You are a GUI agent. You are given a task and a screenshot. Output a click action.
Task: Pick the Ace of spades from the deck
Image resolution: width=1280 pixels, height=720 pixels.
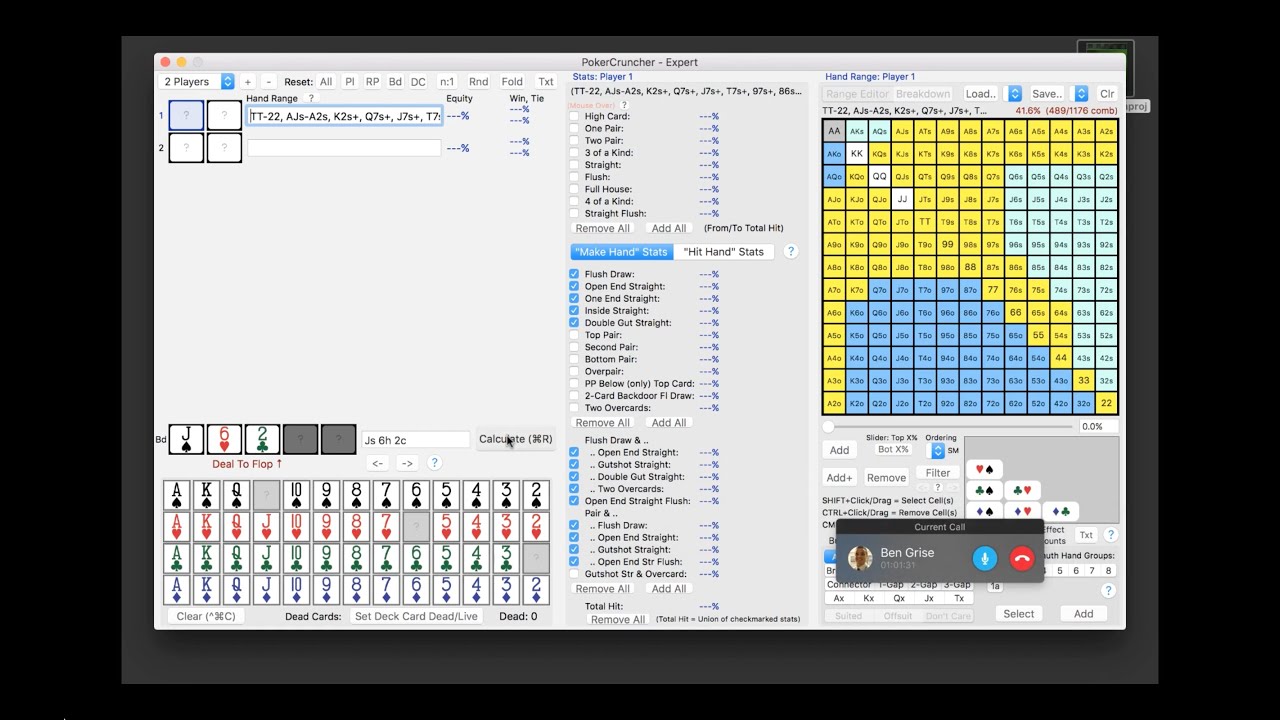[177, 496]
